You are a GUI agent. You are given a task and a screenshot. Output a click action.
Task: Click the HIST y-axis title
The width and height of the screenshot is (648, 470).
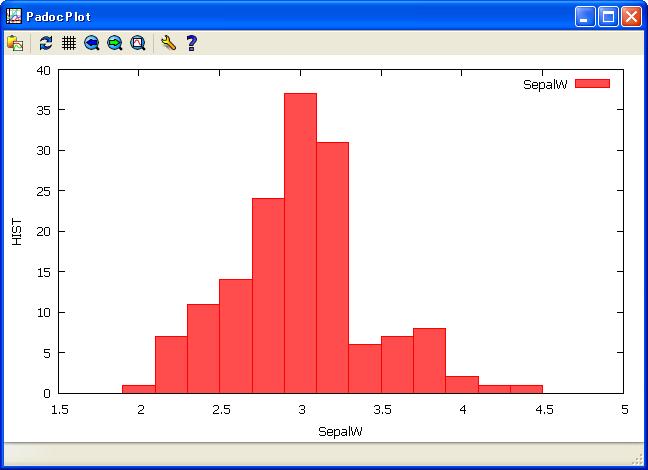[17, 231]
